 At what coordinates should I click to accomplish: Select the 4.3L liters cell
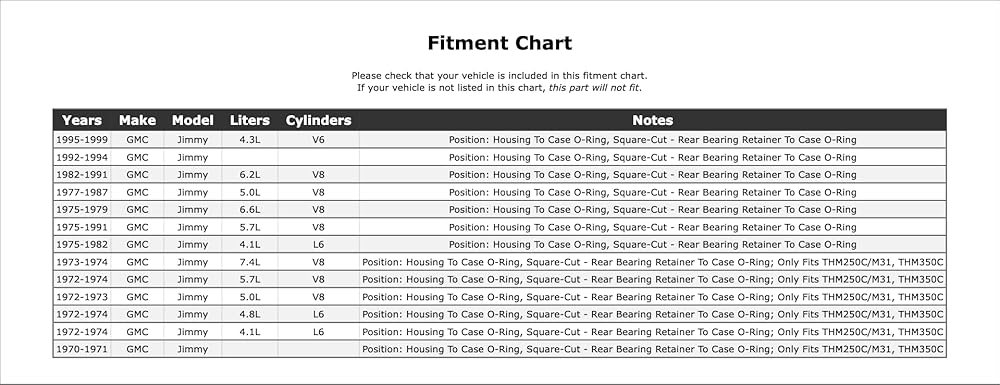click(249, 140)
